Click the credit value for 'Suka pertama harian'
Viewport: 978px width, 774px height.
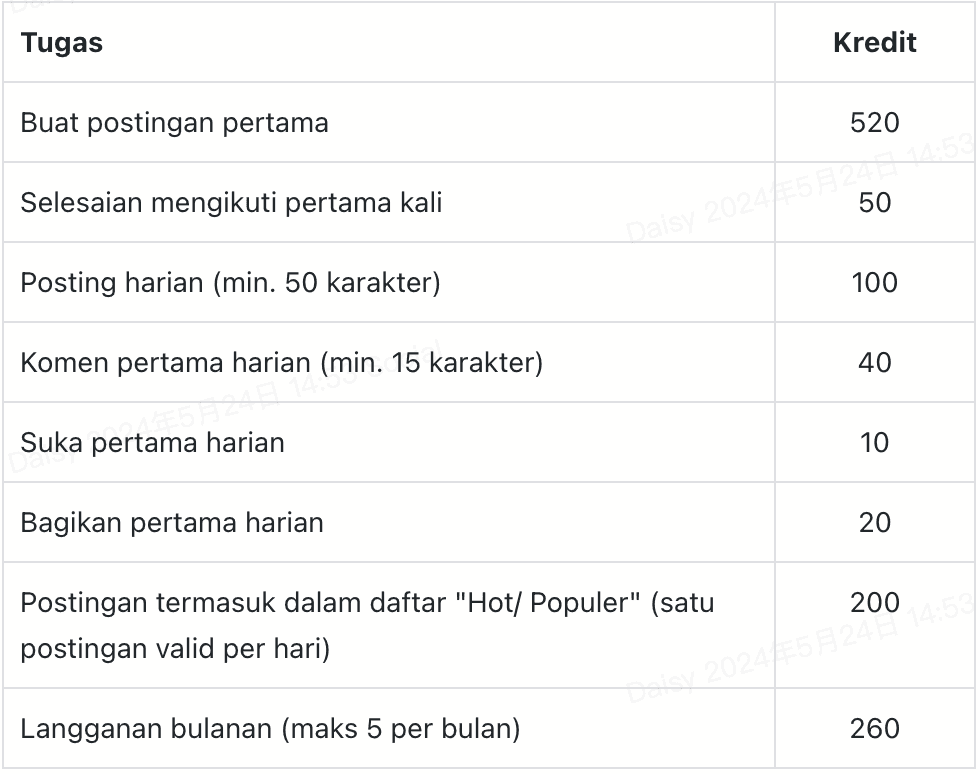[x=874, y=443]
